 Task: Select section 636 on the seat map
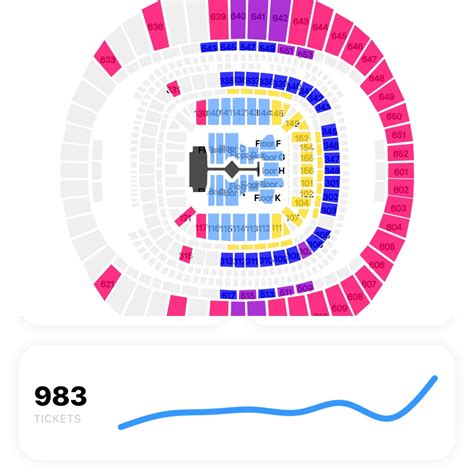click(155, 26)
